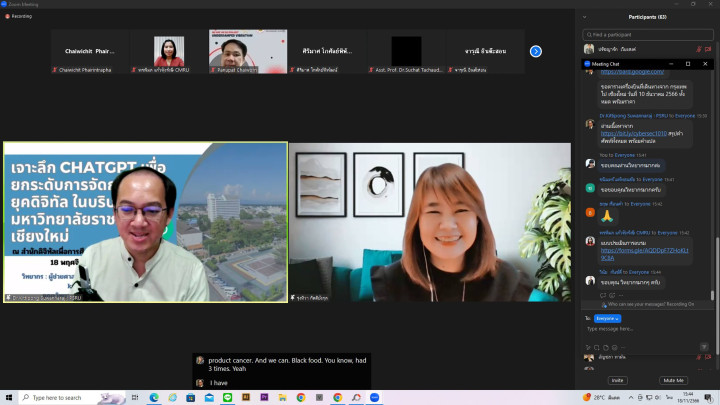720x405 pixels.
Task: Open LINE app from taskbar
Action: (227, 397)
